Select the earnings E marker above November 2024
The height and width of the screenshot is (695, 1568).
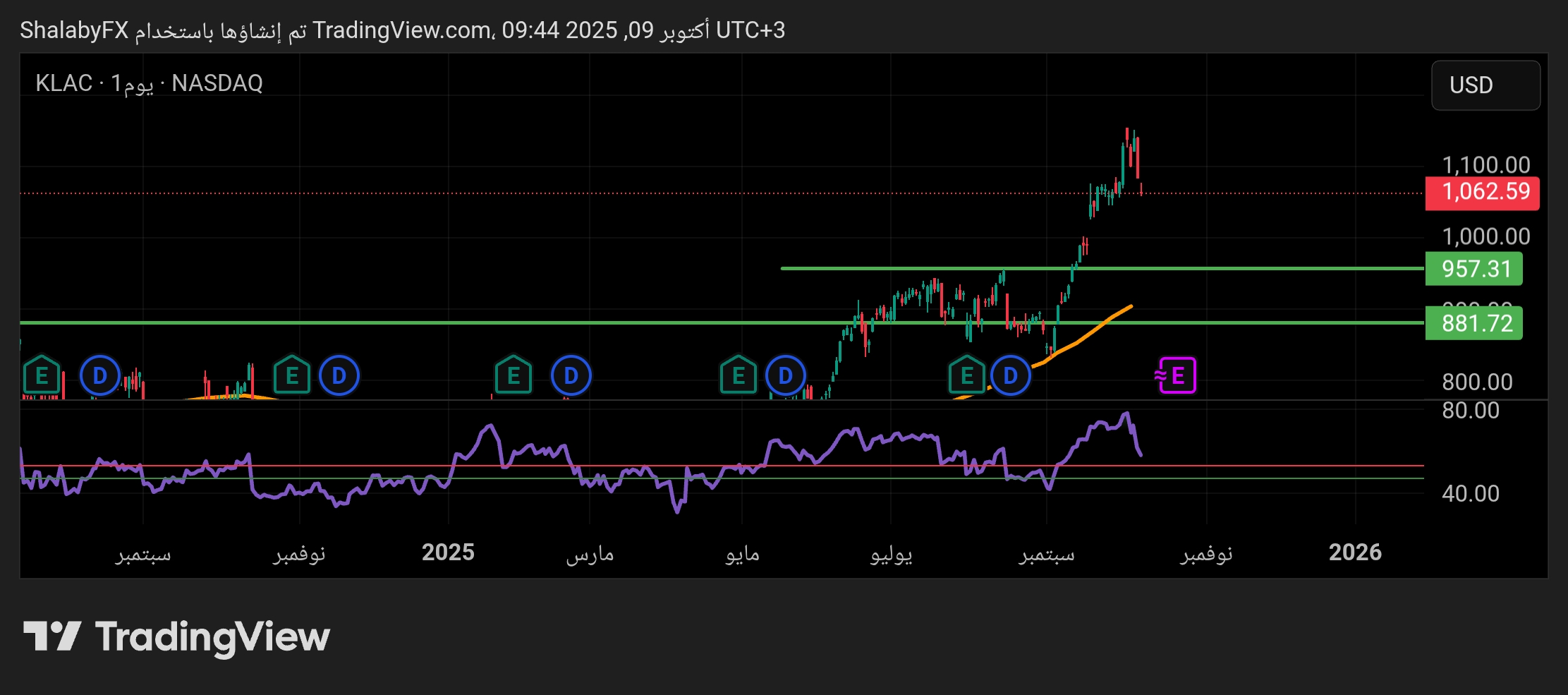[291, 375]
